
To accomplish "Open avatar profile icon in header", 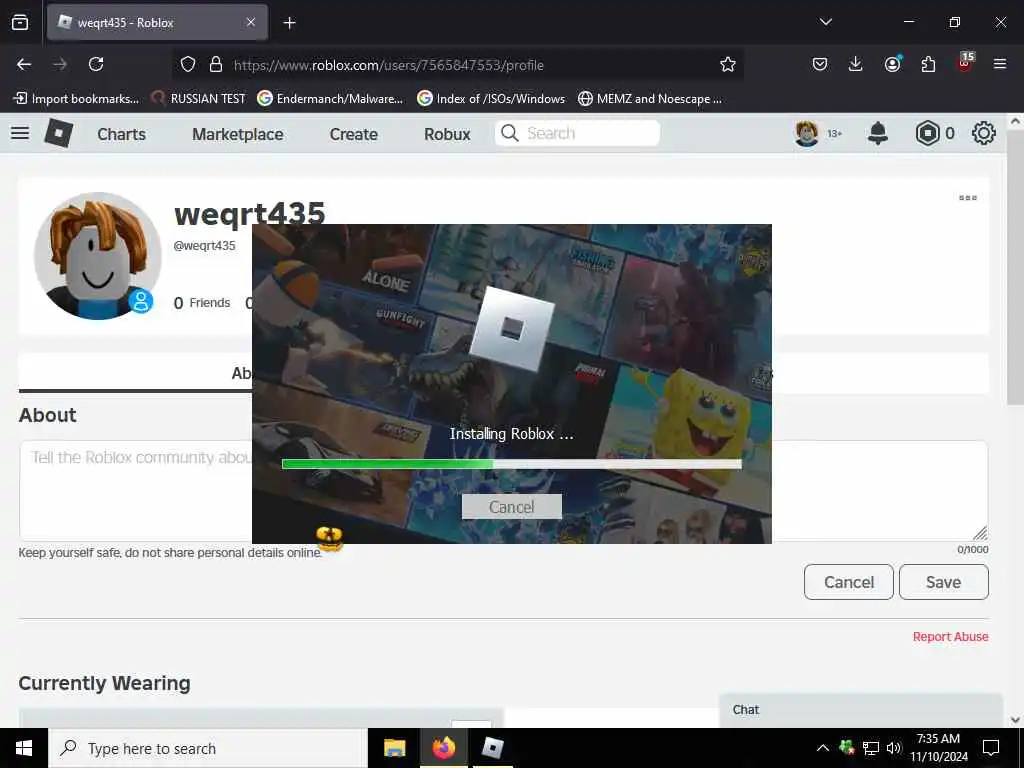I will [807, 133].
